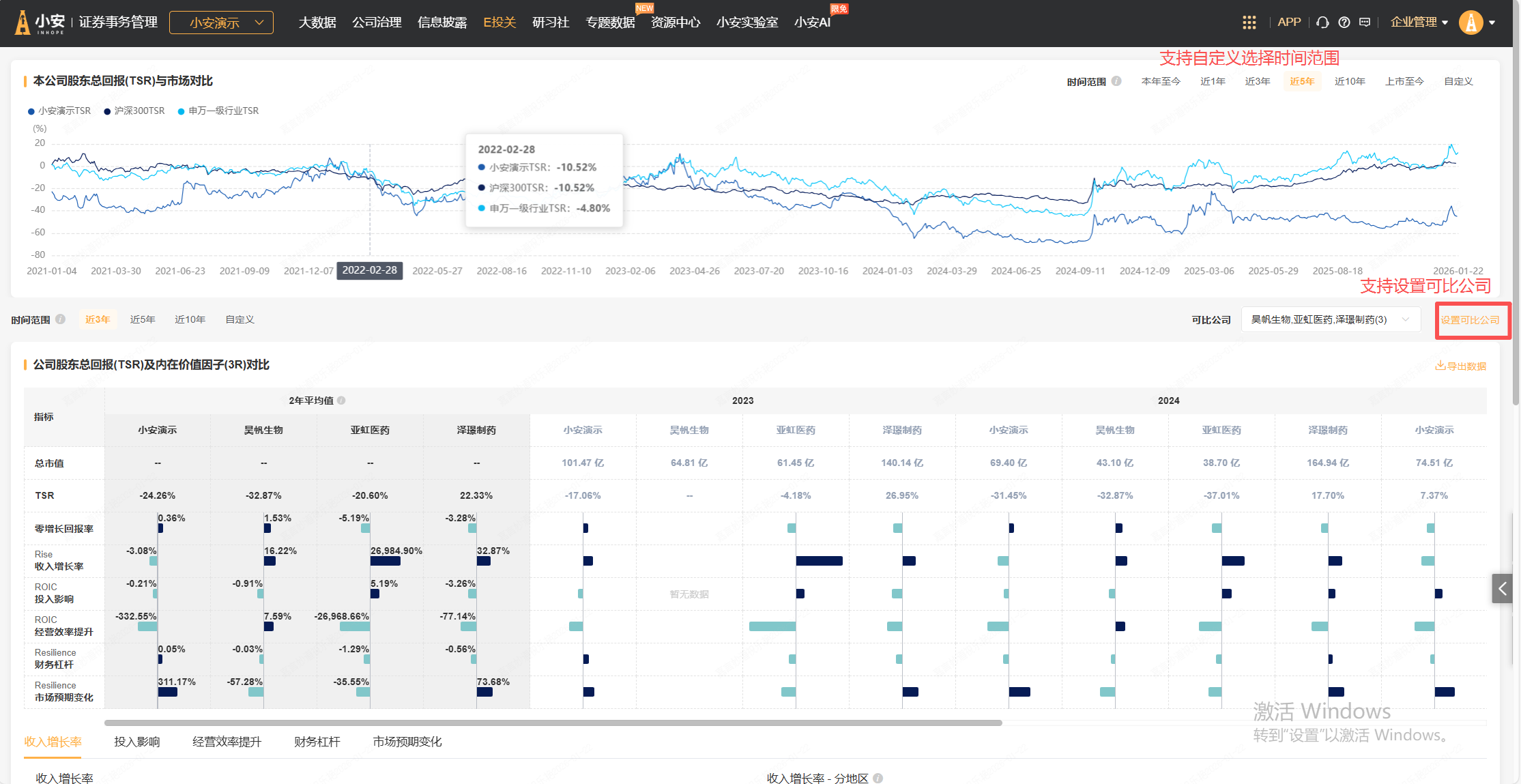
Task: Click info icon next to 2年平均值
Action: click(x=341, y=401)
